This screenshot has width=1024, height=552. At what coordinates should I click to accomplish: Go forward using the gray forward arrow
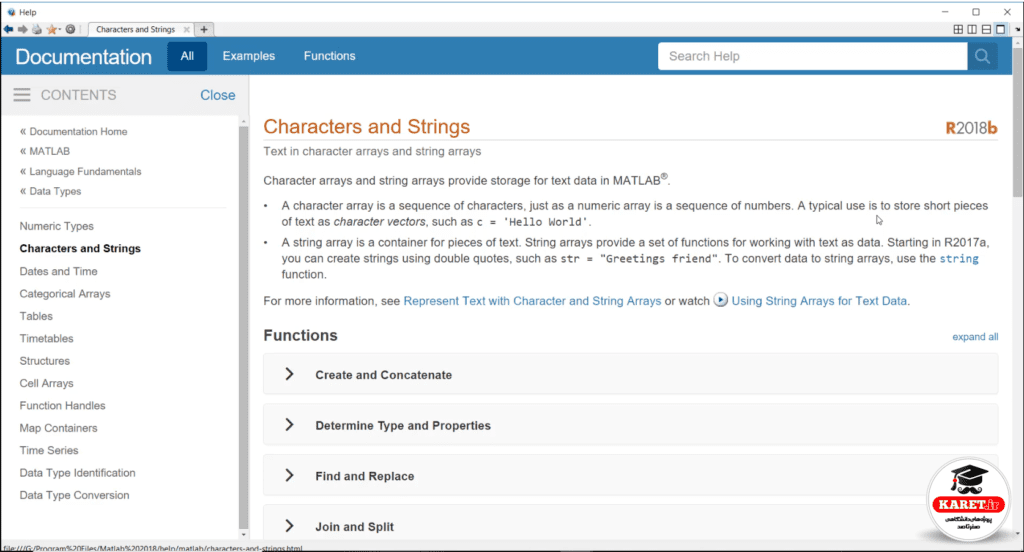point(23,29)
